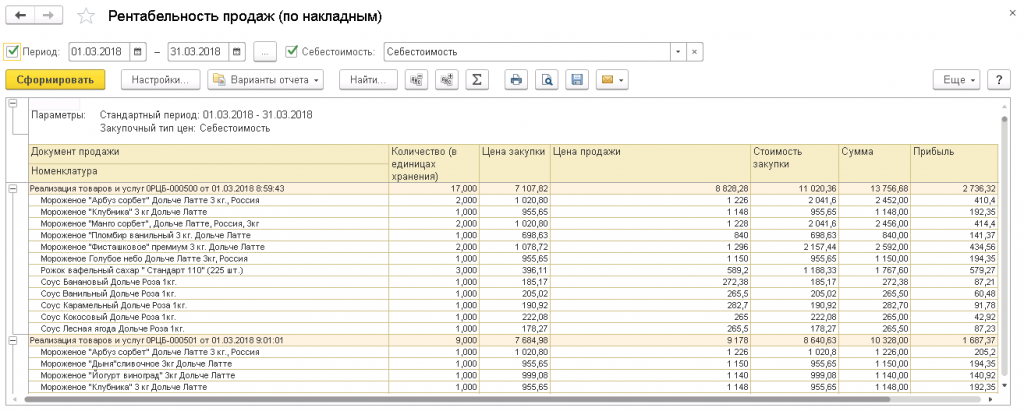Viewport: 1024px width, 411px height.
Task: Click the Себестоимость price type field
Action: click(x=527, y=52)
